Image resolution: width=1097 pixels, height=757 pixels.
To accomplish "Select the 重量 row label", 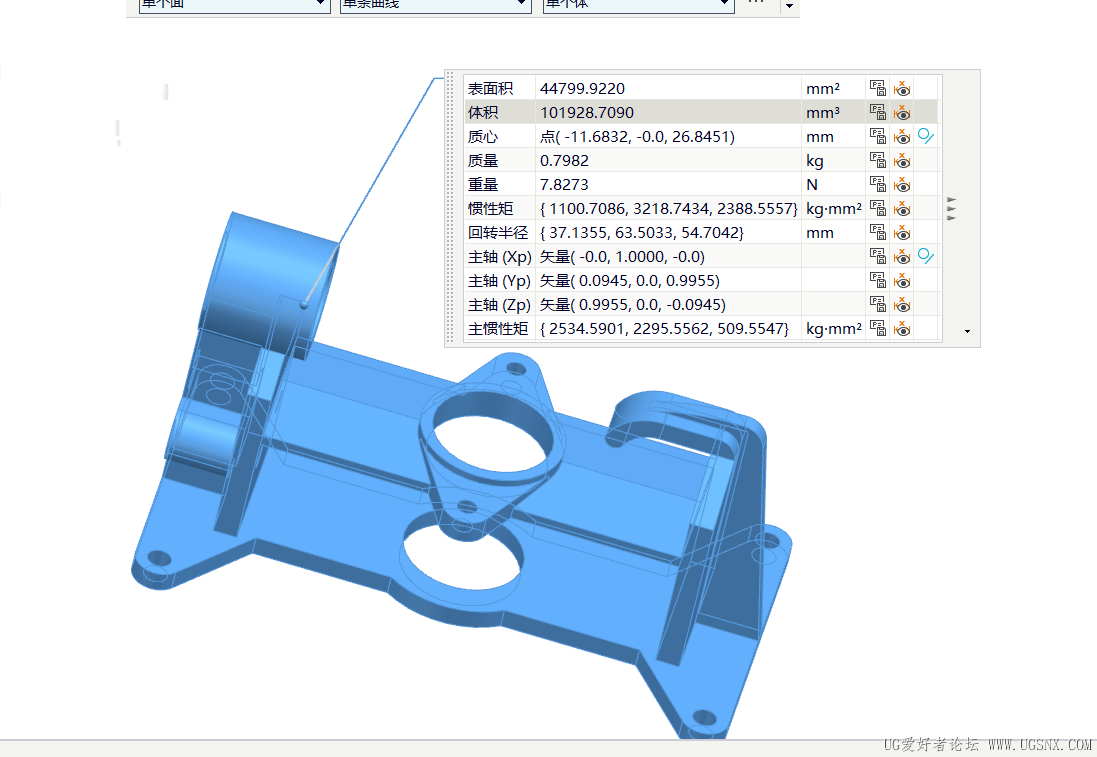I will click(483, 184).
